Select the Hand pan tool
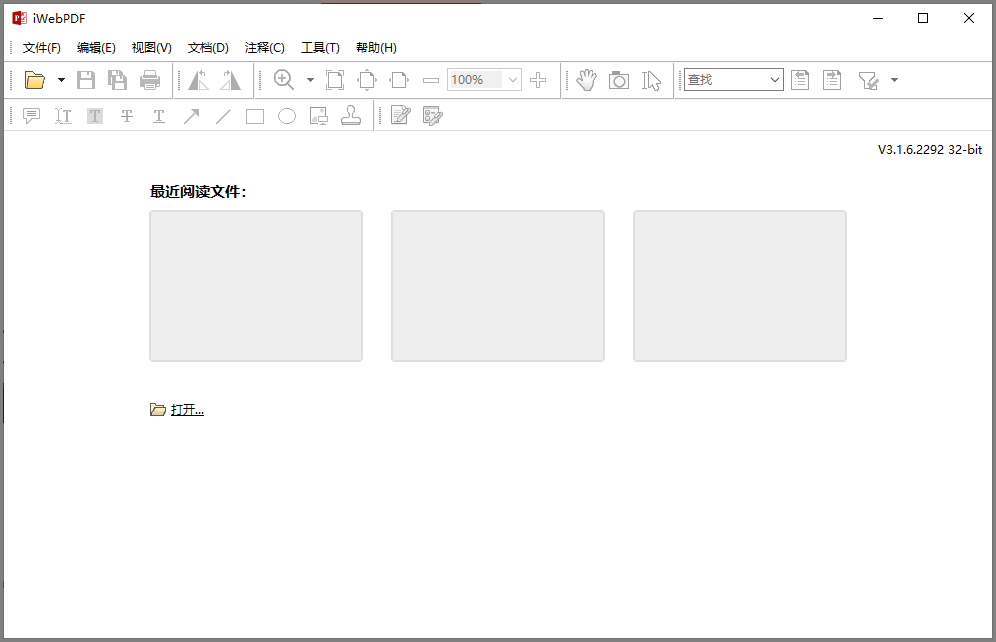 [x=586, y=80]
